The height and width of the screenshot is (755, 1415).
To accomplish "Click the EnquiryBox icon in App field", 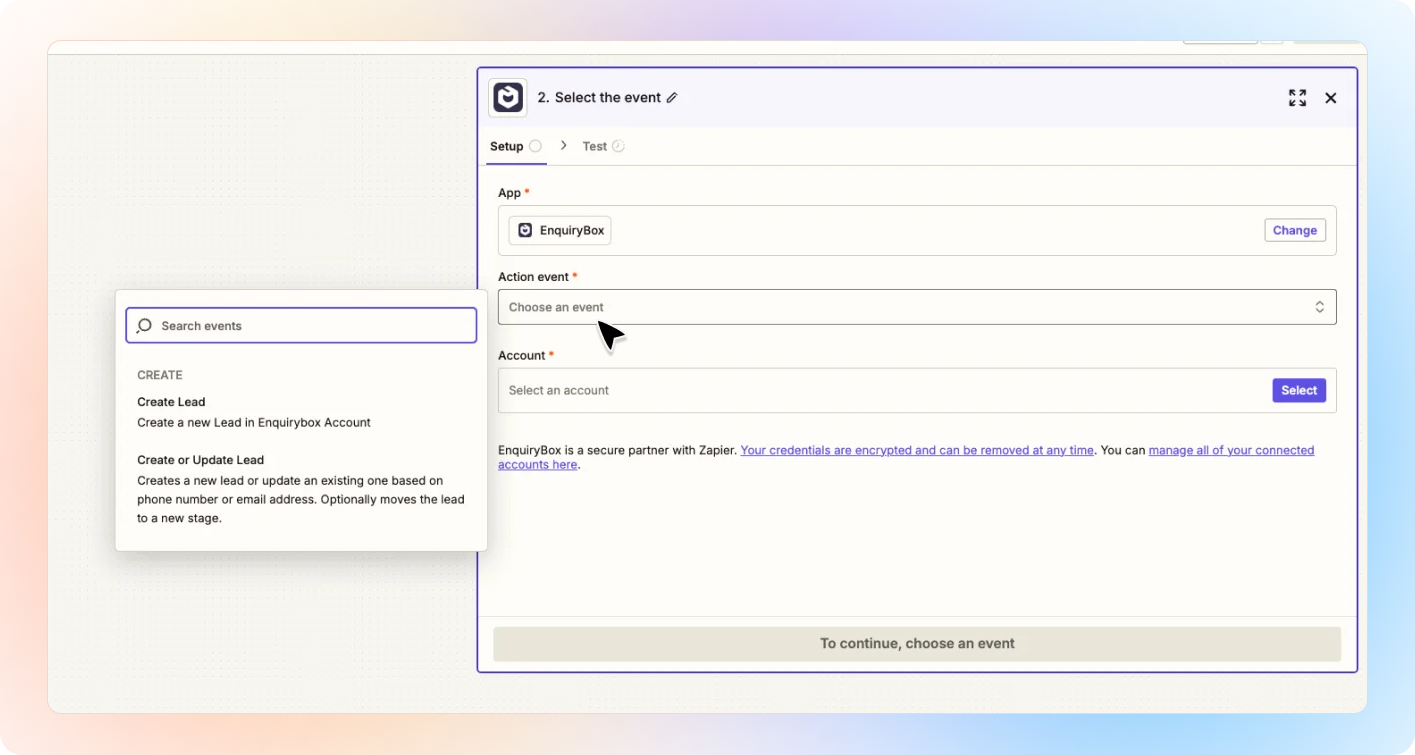I will coord(525,230).
